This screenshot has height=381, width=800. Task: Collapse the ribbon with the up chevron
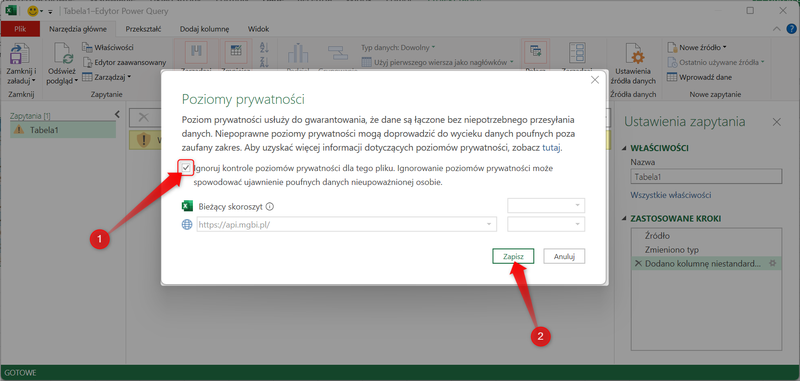(777, 29)
